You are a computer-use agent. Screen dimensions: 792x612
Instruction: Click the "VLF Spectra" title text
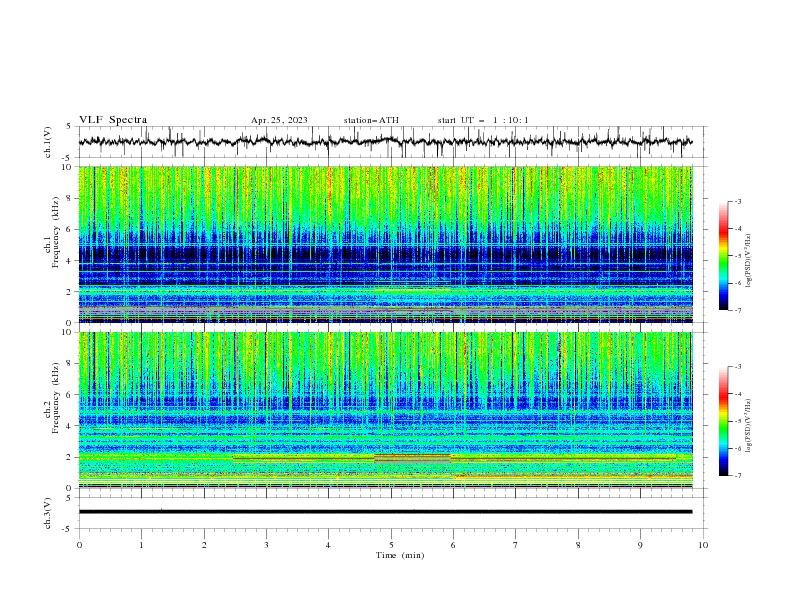[x=113, y=120]
